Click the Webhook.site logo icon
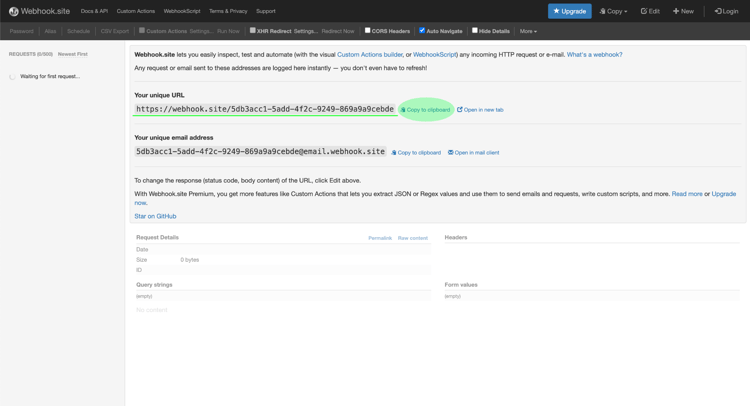 14,11
